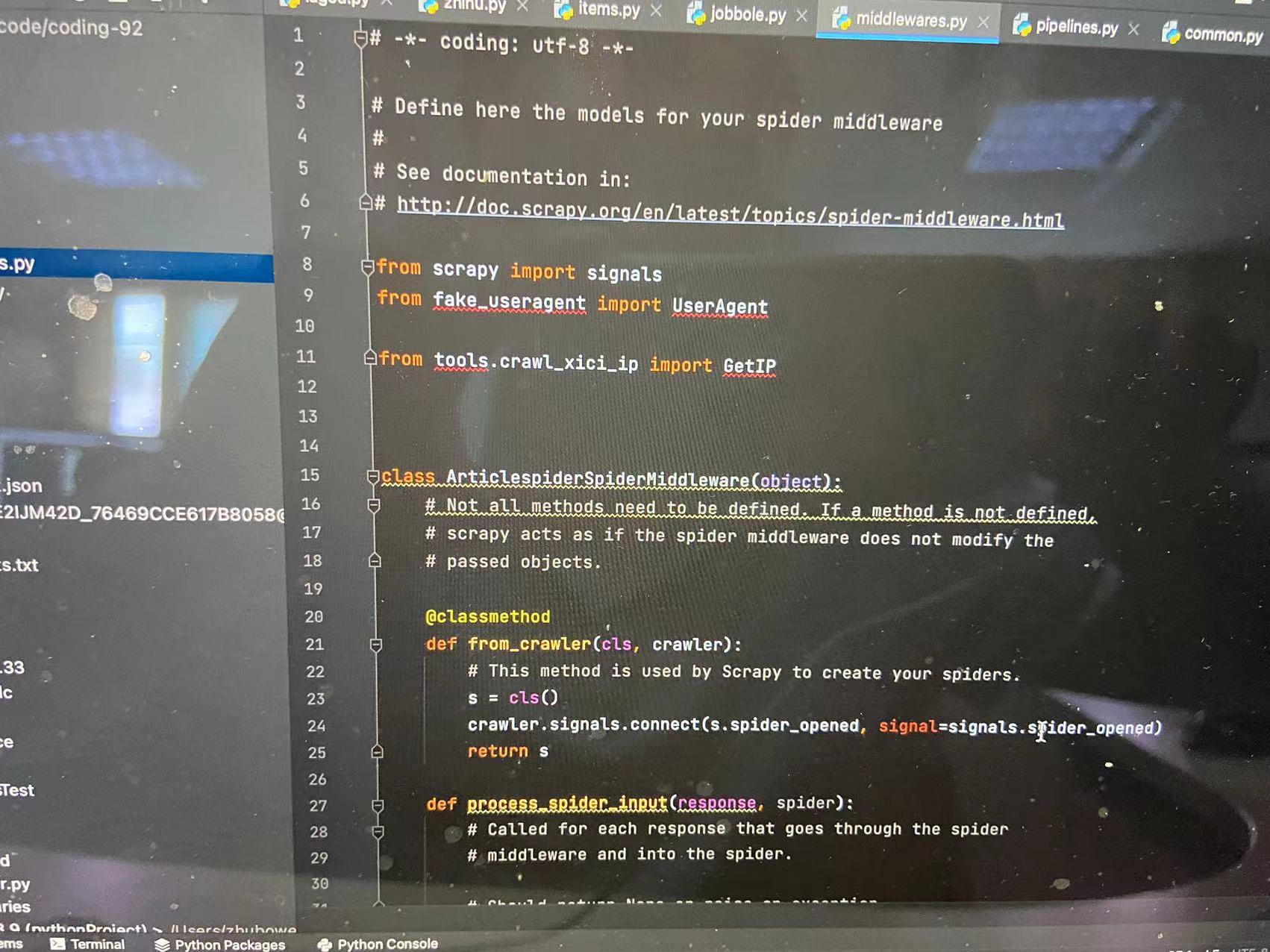The width and height of the screenshot is (1270, 952).
Task: Click the UserAgent name on line 9
Action: click(x=719, y=306)
